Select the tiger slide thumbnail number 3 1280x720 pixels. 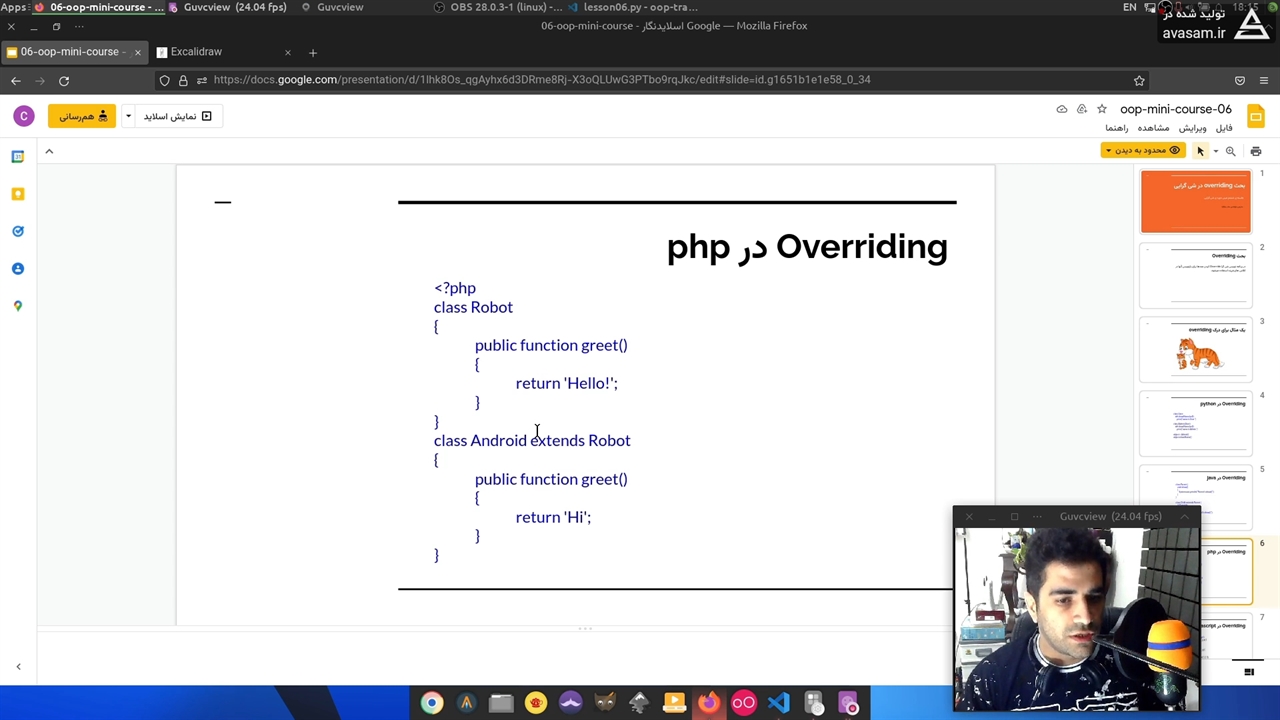point(1196,350)
